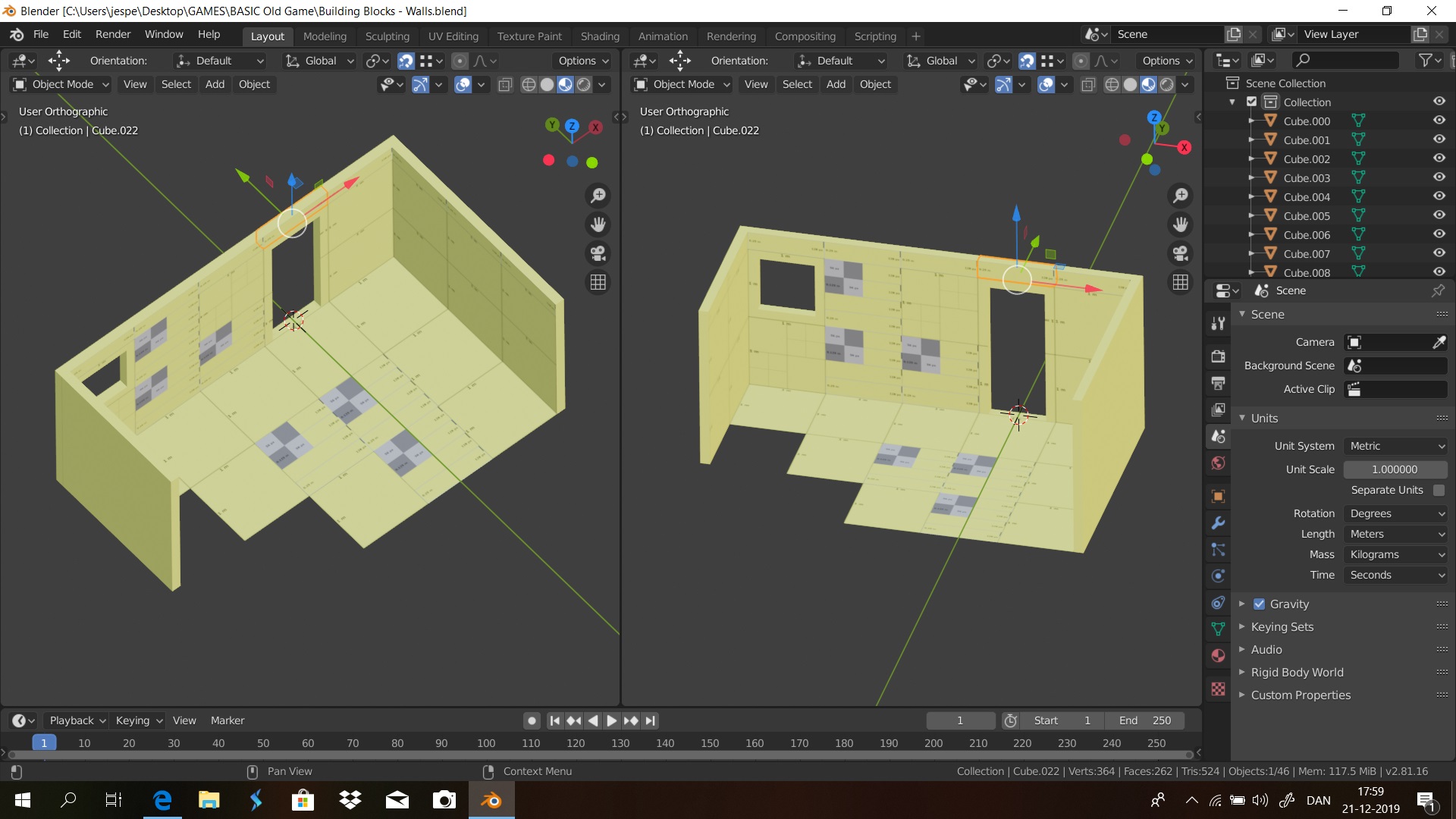Toggle the auto keying record button
The image size is (1456, 819).
click(532, 720)
